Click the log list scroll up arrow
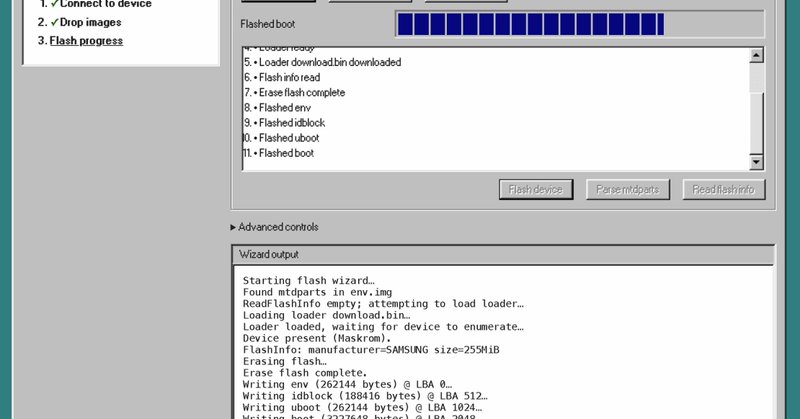This screenshot has width=800, height=419. (x=756, y=55)
